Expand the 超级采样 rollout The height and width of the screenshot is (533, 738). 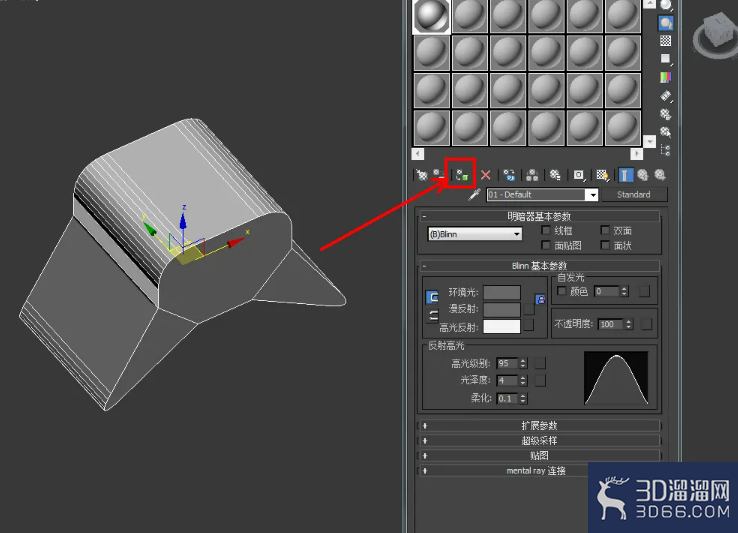pyautogui.click(x=539, y=441)
